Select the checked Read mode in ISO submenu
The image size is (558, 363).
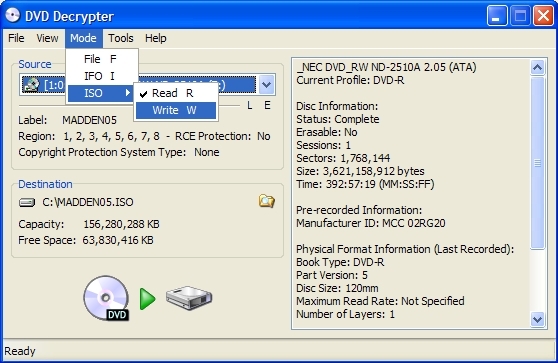[x=176, y=93]
